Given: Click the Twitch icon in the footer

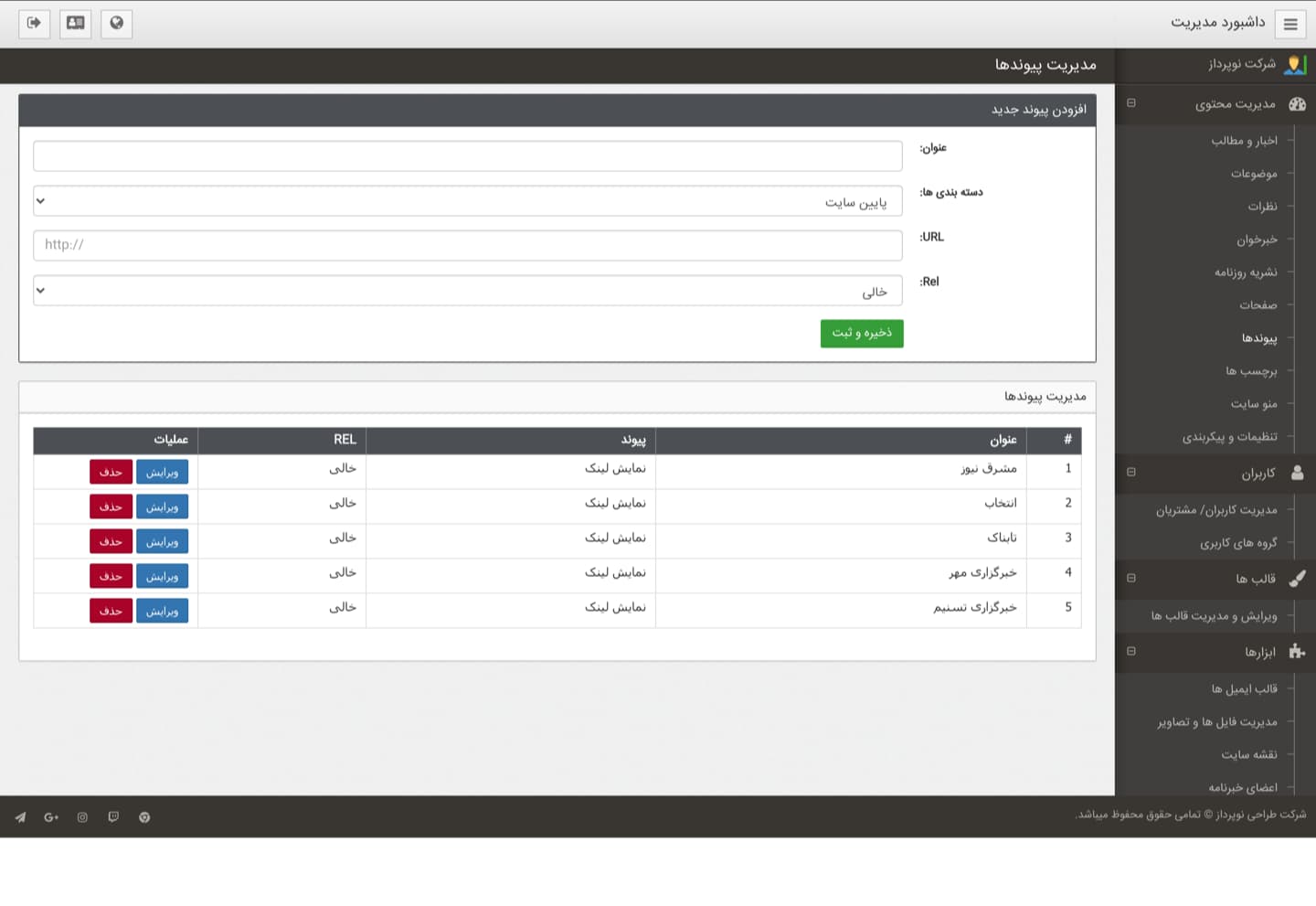Looking at the screenshot, I should pos(113,817).
